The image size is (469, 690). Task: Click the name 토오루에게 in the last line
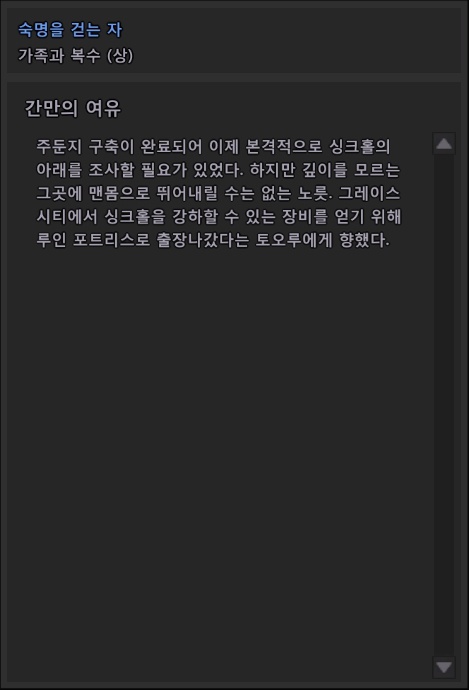[x=294, y=240]
